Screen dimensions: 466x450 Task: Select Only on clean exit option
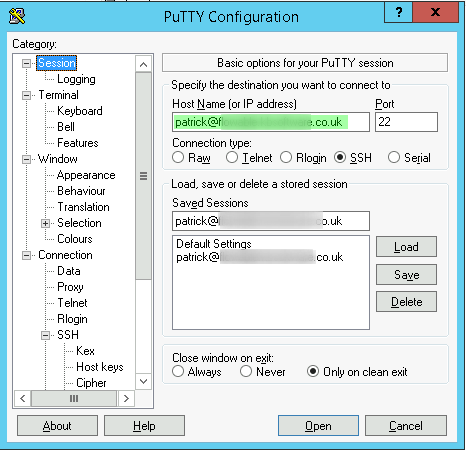(x=313, y=371)
